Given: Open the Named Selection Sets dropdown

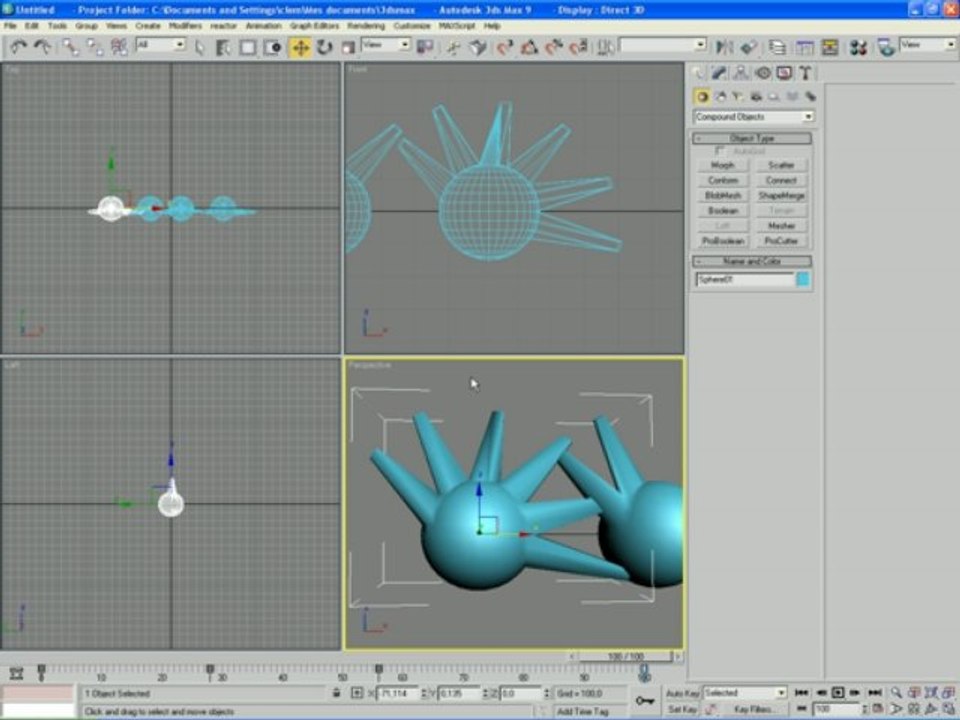Looking at the screenshot, I should pyautogui.click(x=663, y=45).
